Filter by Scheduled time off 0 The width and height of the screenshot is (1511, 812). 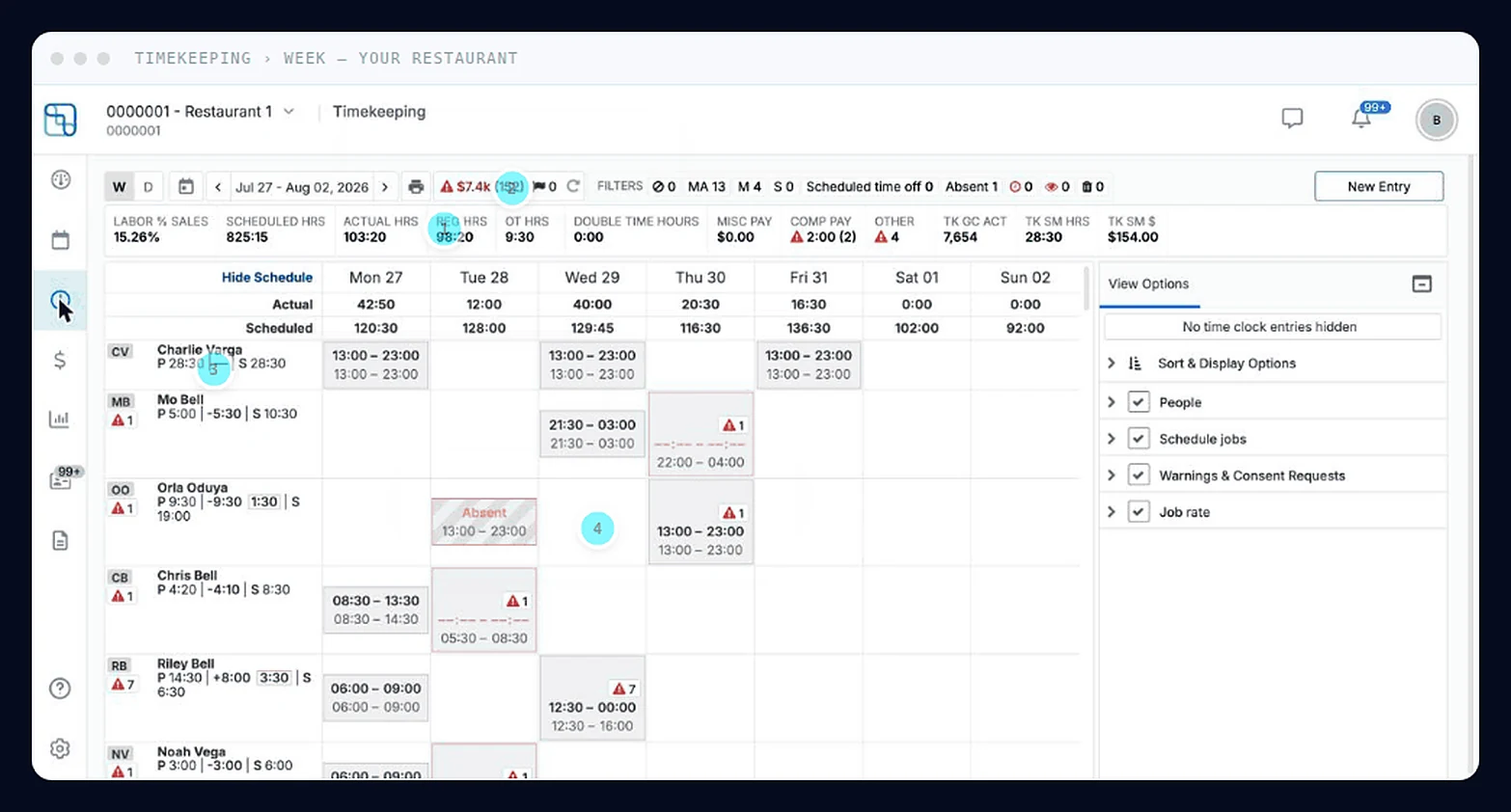869,187
